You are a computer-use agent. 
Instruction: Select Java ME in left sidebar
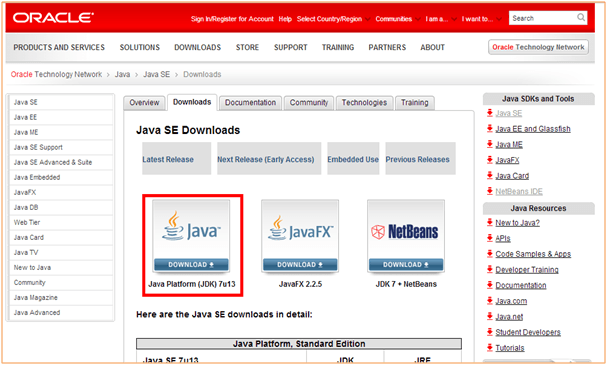pos(61,132)
